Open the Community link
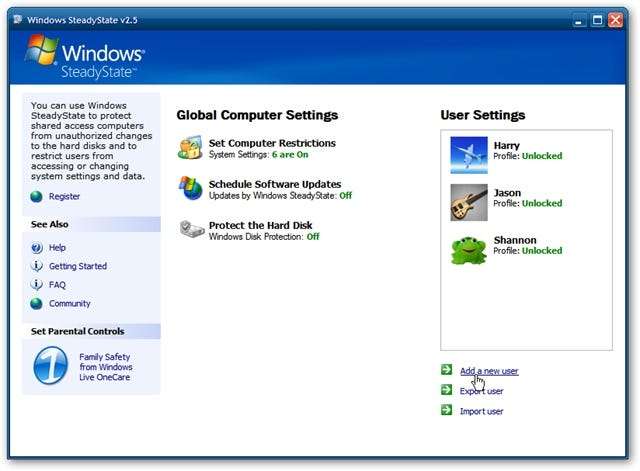This screenshot has height=471, width=640. (70, 304)
